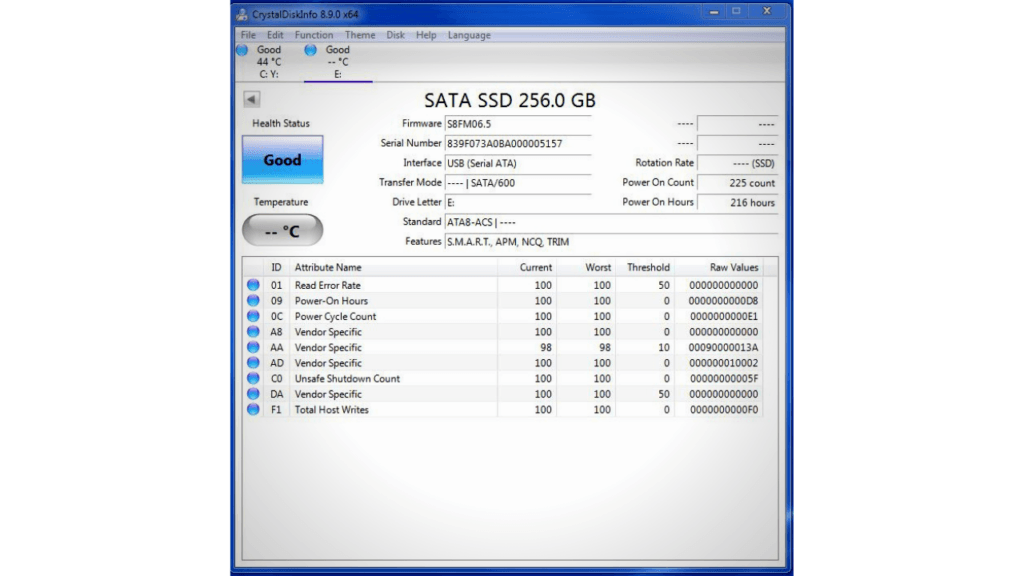Close the CrystalDiskInfo window
1024x576 pixels.
tap(767, 11)
